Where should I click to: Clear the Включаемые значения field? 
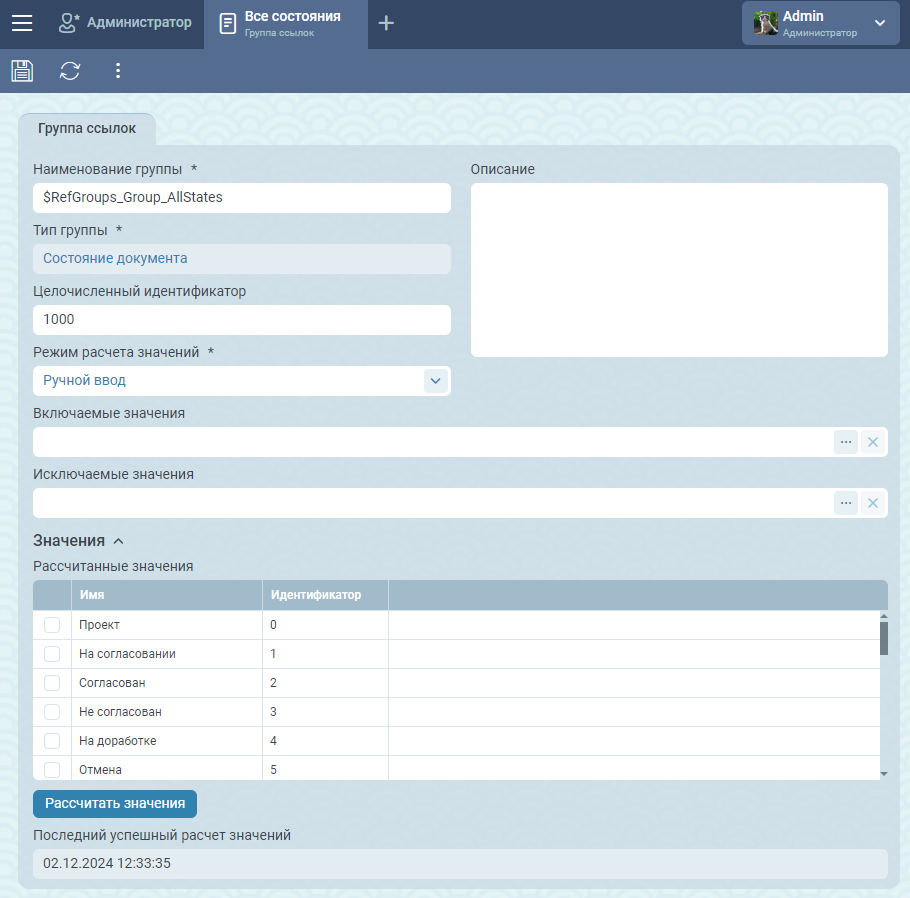[873, 442]
